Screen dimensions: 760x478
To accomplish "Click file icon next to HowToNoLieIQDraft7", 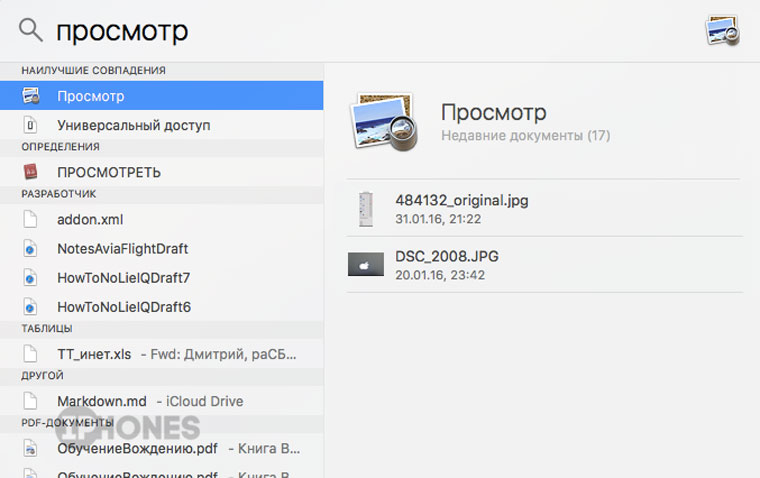I will (30, 278).
